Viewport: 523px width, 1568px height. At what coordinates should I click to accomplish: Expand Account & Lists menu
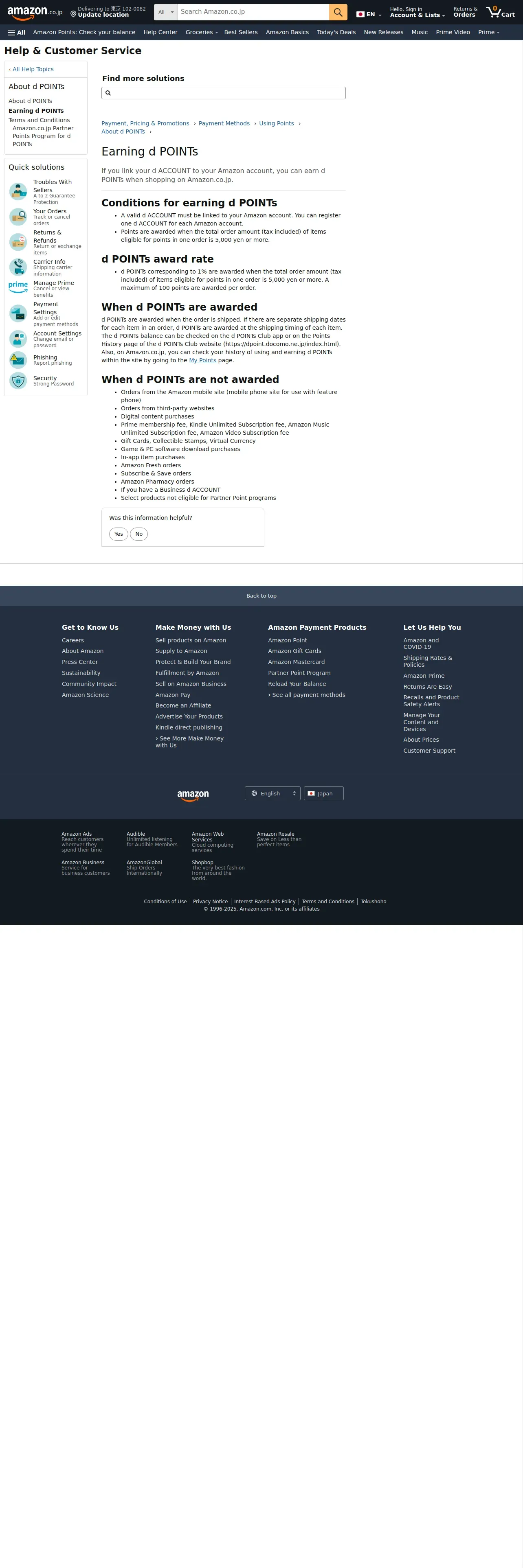(418, 12)
